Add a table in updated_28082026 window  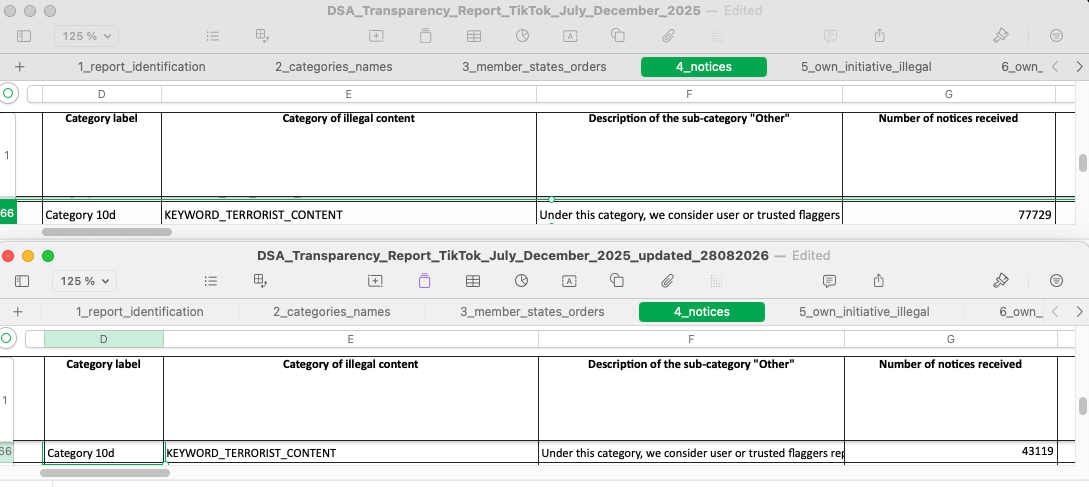click(x=473, y=281)
